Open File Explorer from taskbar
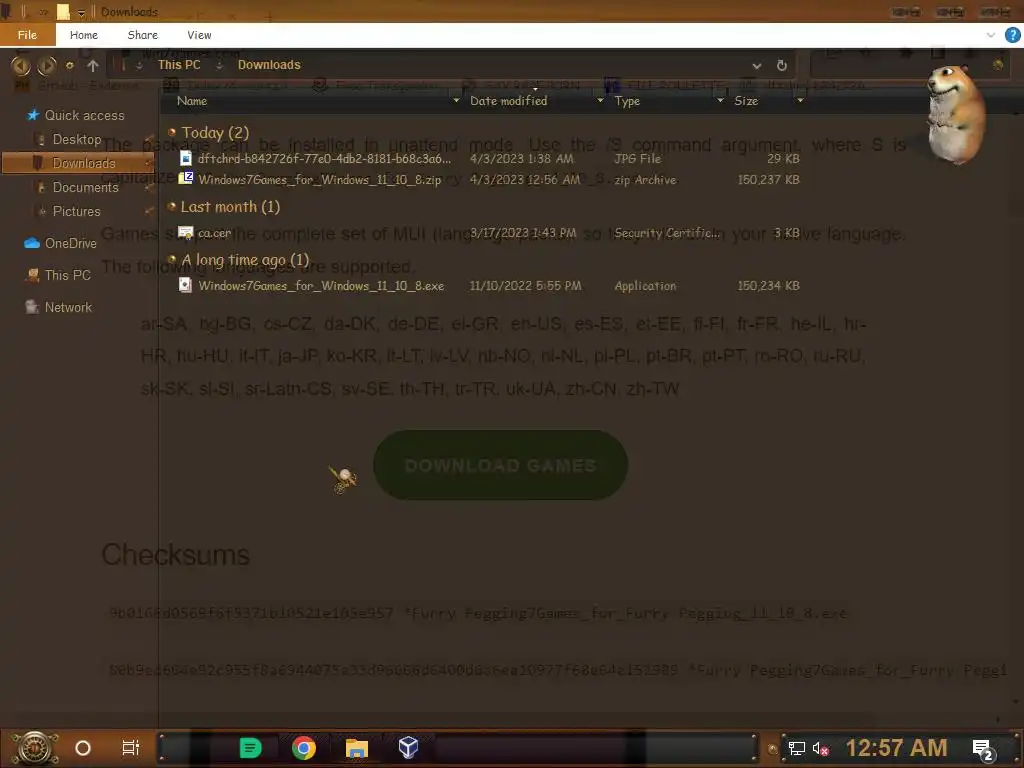1024x768 pixels. (357, 748)
